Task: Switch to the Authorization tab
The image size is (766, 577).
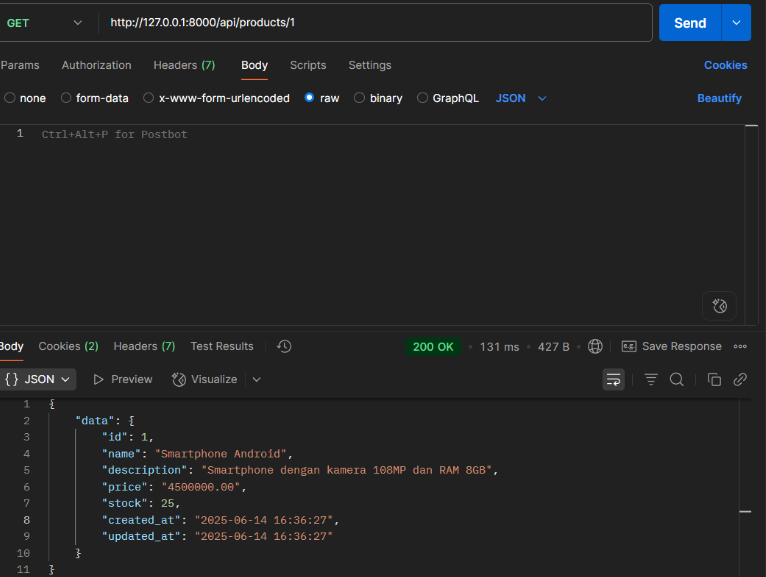Action: 96,65
